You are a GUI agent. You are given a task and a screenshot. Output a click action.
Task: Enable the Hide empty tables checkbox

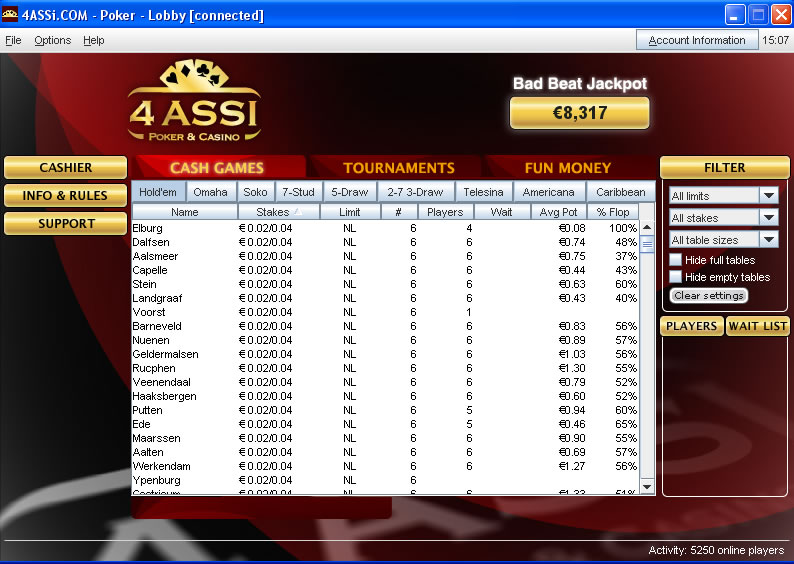675,277
